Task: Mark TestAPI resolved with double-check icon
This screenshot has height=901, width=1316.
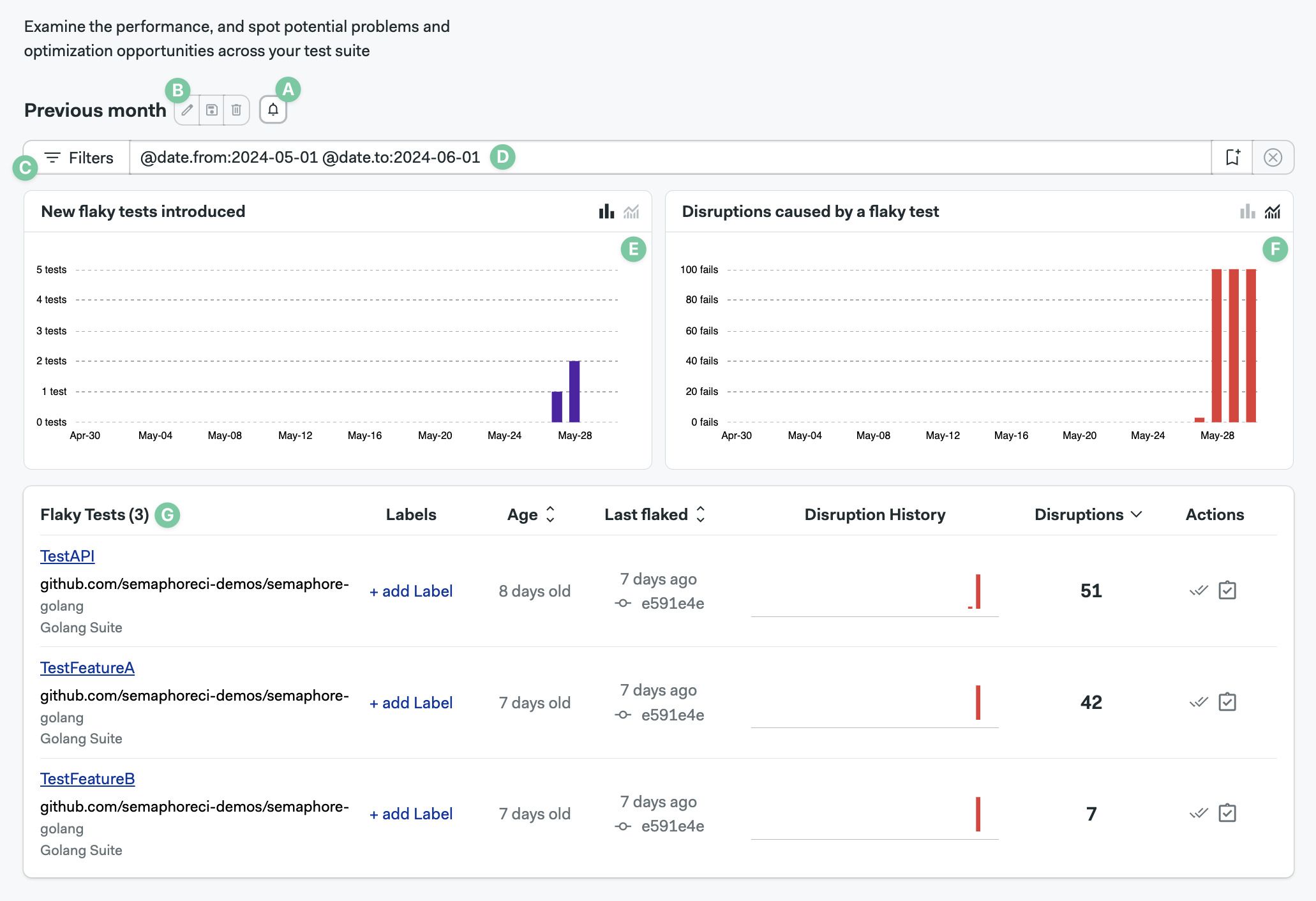Action: coord(1199,590)
